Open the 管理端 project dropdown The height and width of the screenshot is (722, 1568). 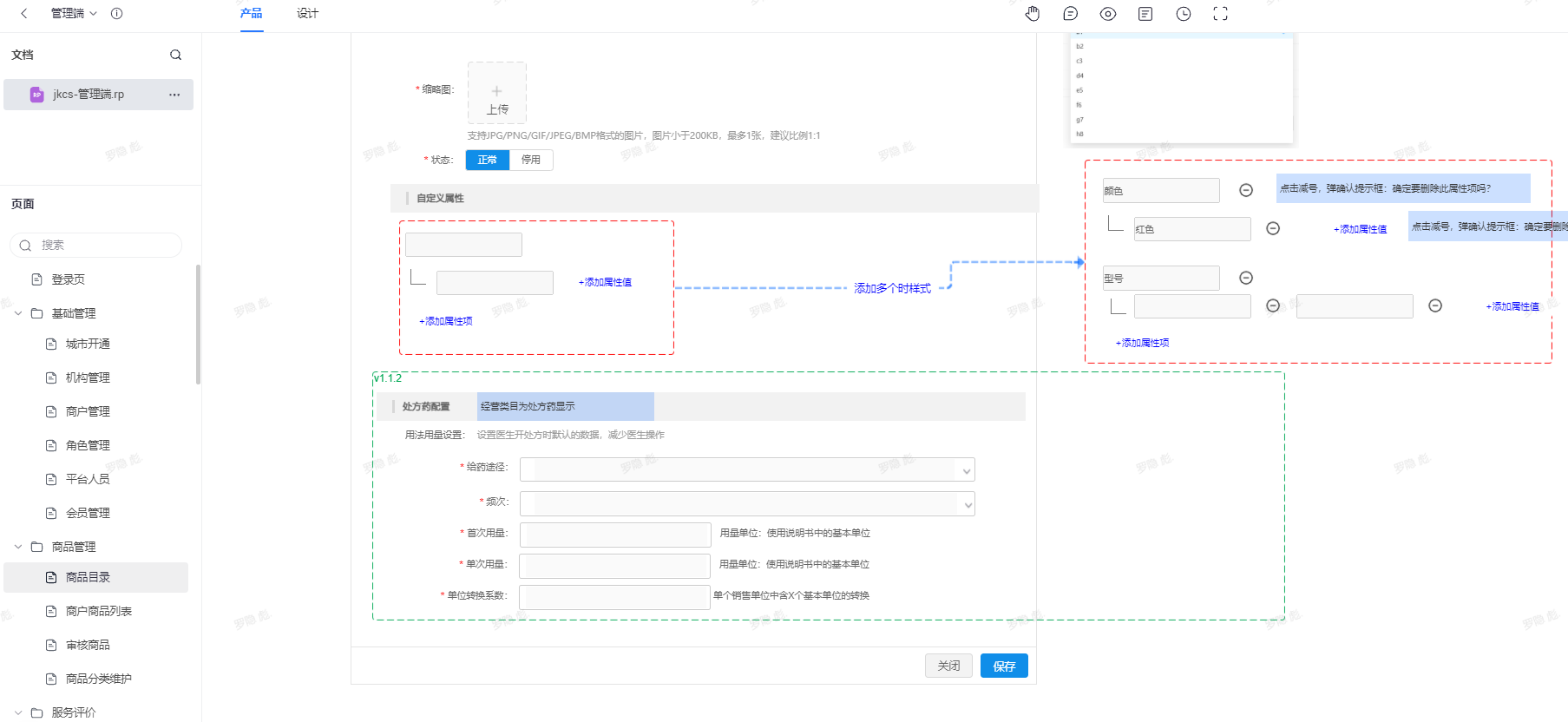click(74, 13)
